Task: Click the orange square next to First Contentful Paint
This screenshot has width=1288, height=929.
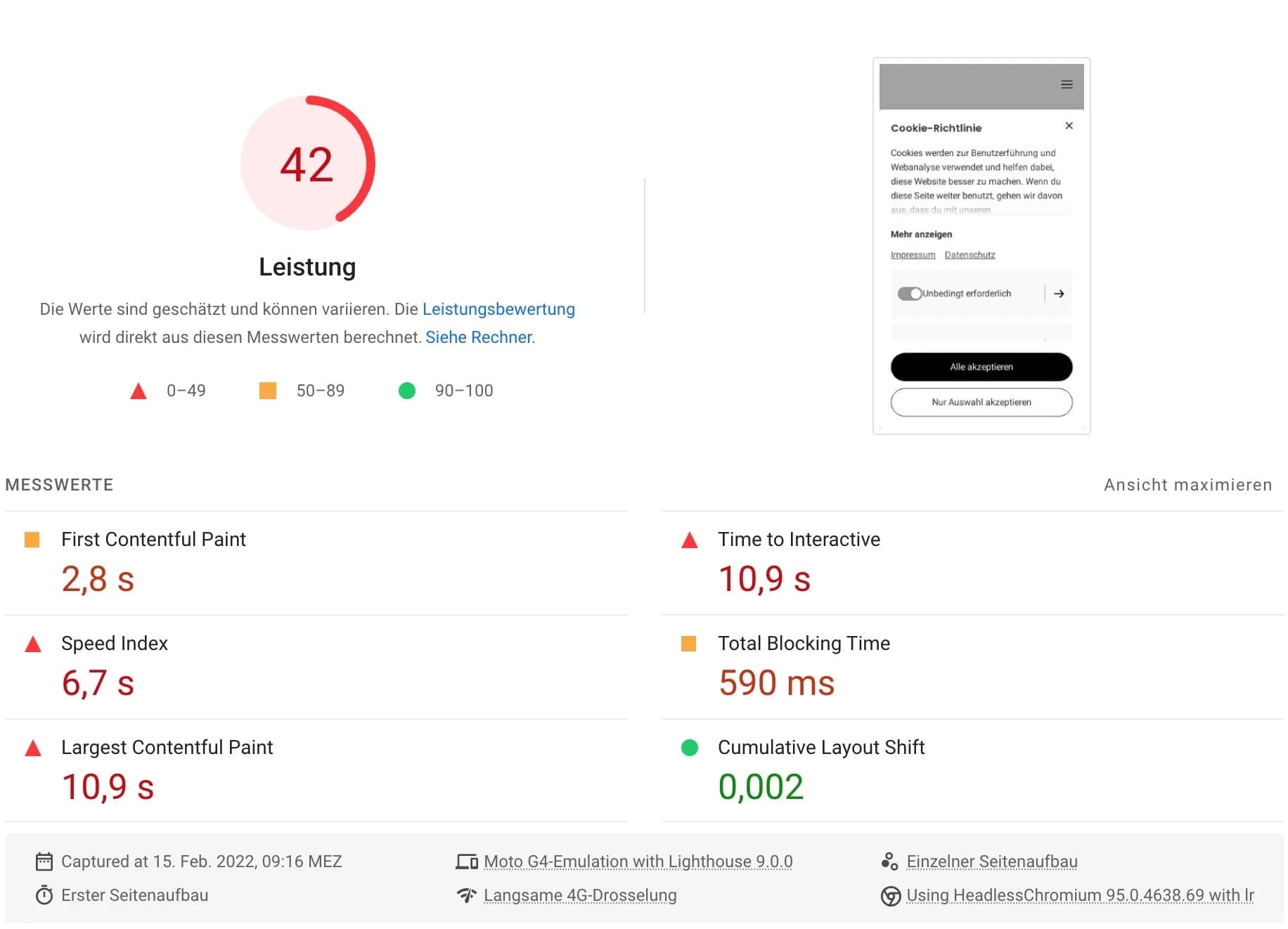Action: [32, 539]
